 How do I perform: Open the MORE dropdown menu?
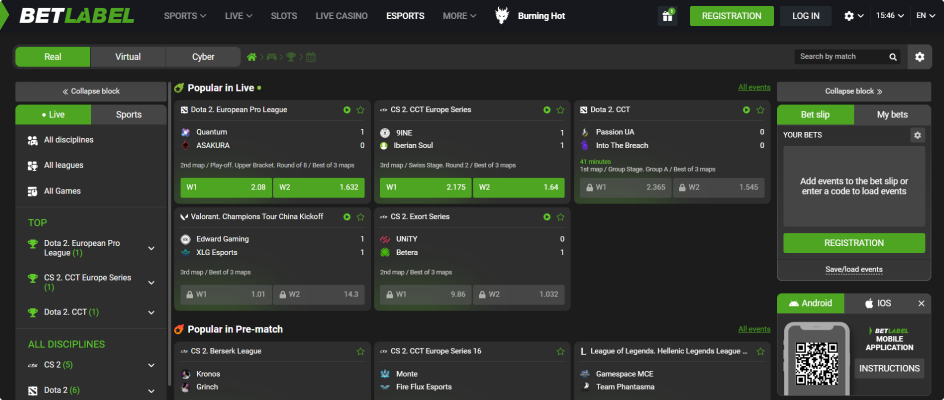coord(459,16)
